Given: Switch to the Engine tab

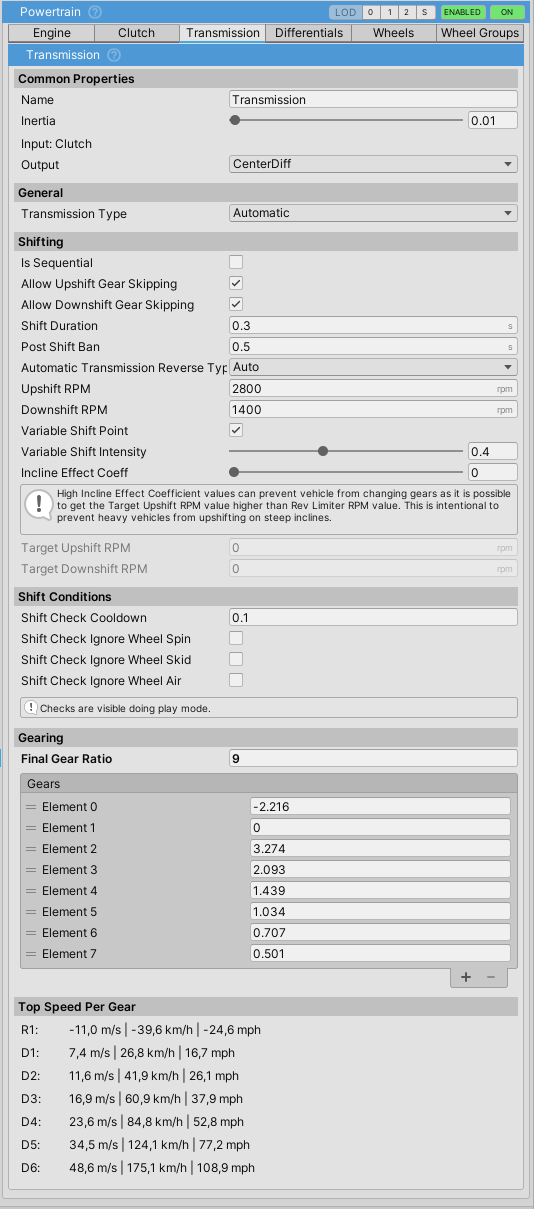Looking at the screenshot, I should point(51,33).
